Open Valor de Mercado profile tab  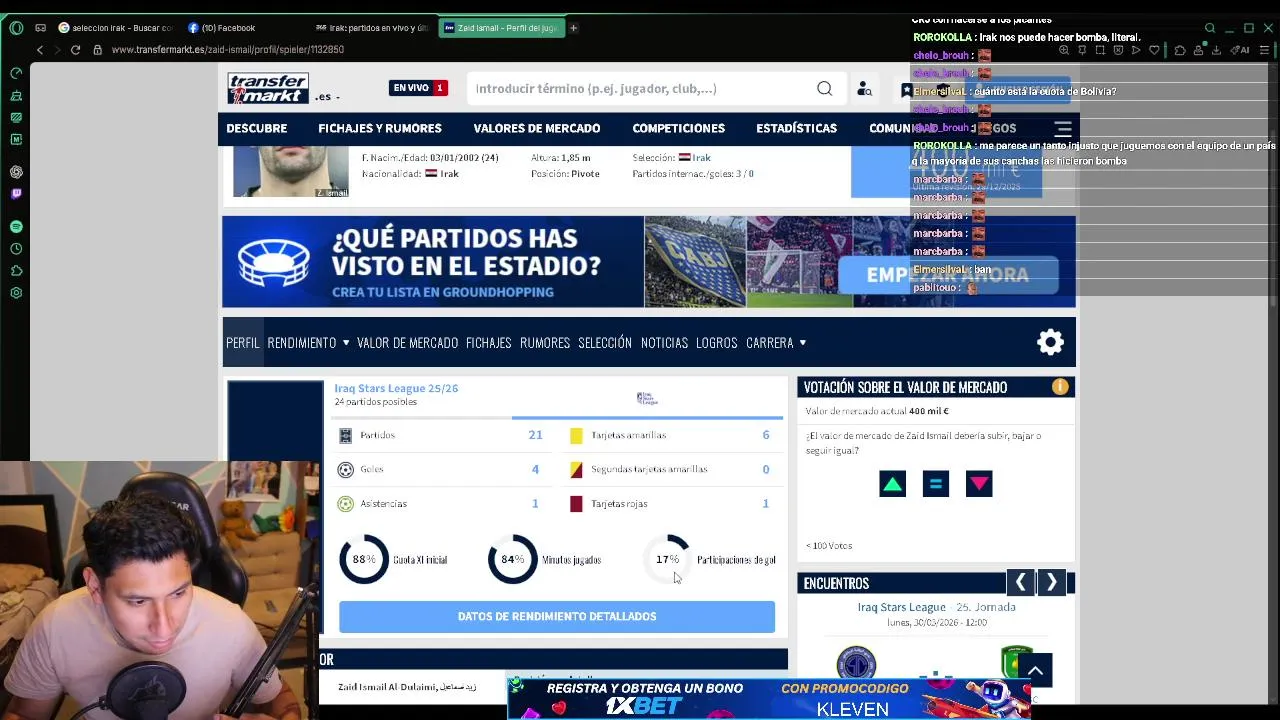point(407,343)
